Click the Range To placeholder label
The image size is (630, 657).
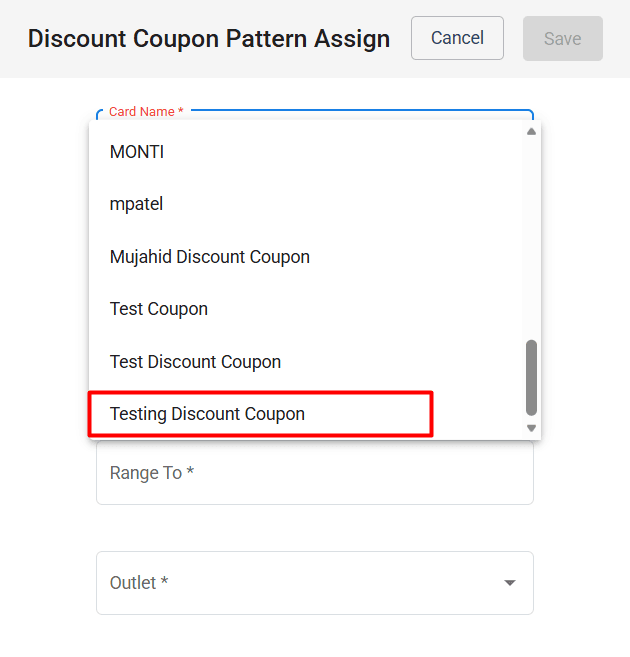pyautogui.click(x=151, y=473)
